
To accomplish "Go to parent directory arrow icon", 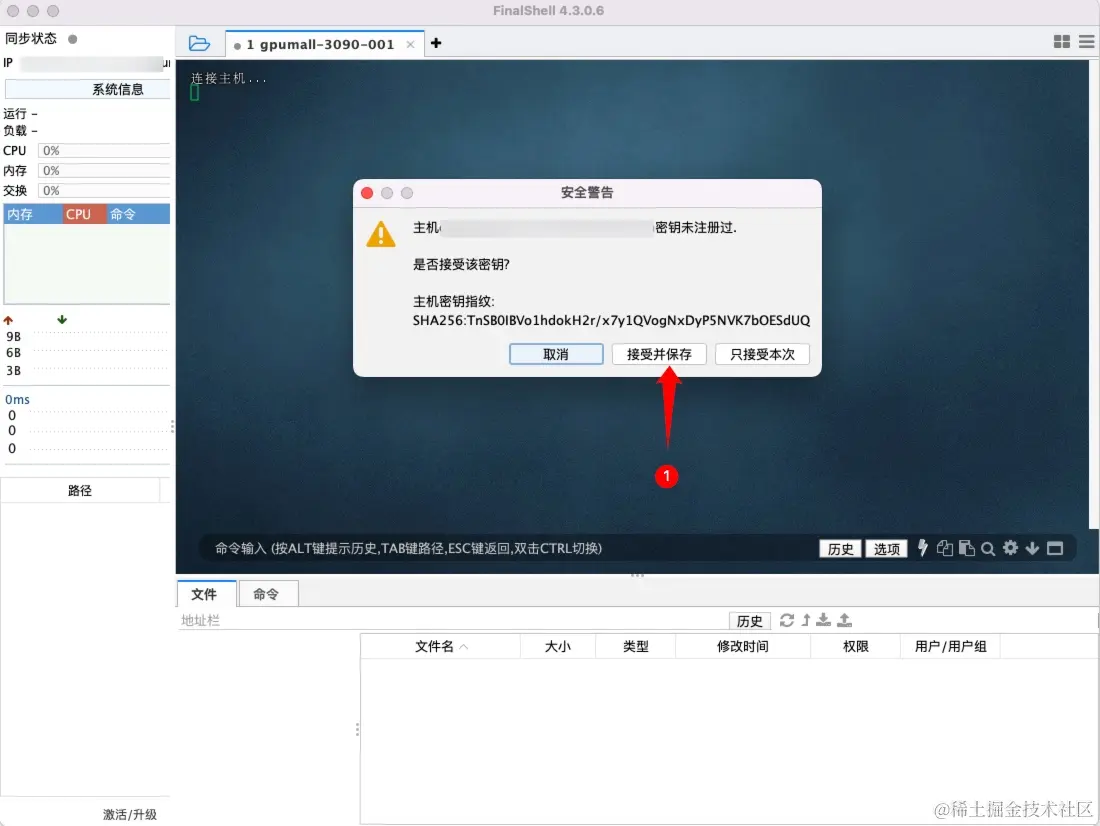I will (806, 620).
